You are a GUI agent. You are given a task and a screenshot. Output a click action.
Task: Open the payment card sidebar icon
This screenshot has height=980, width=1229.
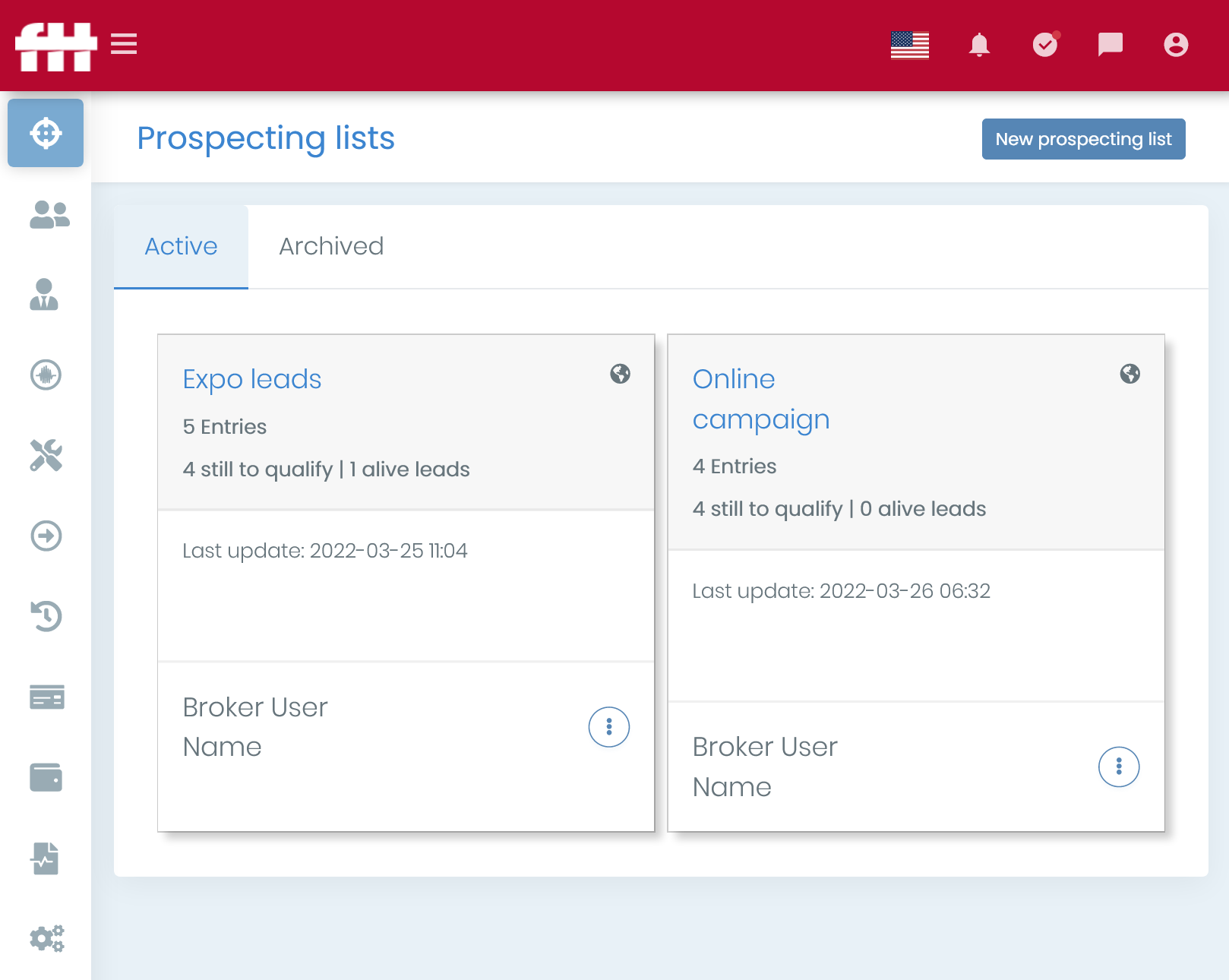pyautogui.click(x=47, y=697)
